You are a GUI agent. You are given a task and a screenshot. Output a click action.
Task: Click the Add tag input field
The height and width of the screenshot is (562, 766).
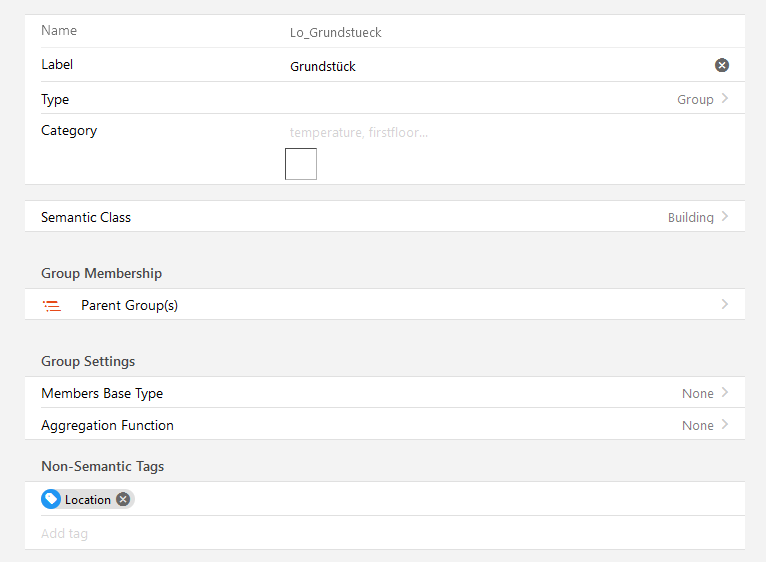[x=380, y=534]
